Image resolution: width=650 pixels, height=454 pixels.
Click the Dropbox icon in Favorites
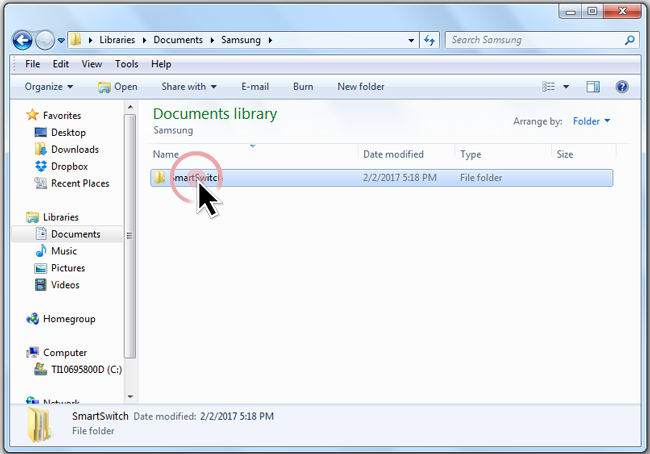tap(41, 166)
